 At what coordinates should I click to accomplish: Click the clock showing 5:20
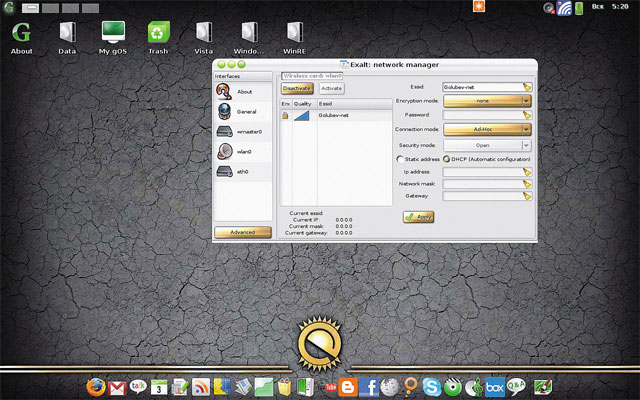(620, 7)
